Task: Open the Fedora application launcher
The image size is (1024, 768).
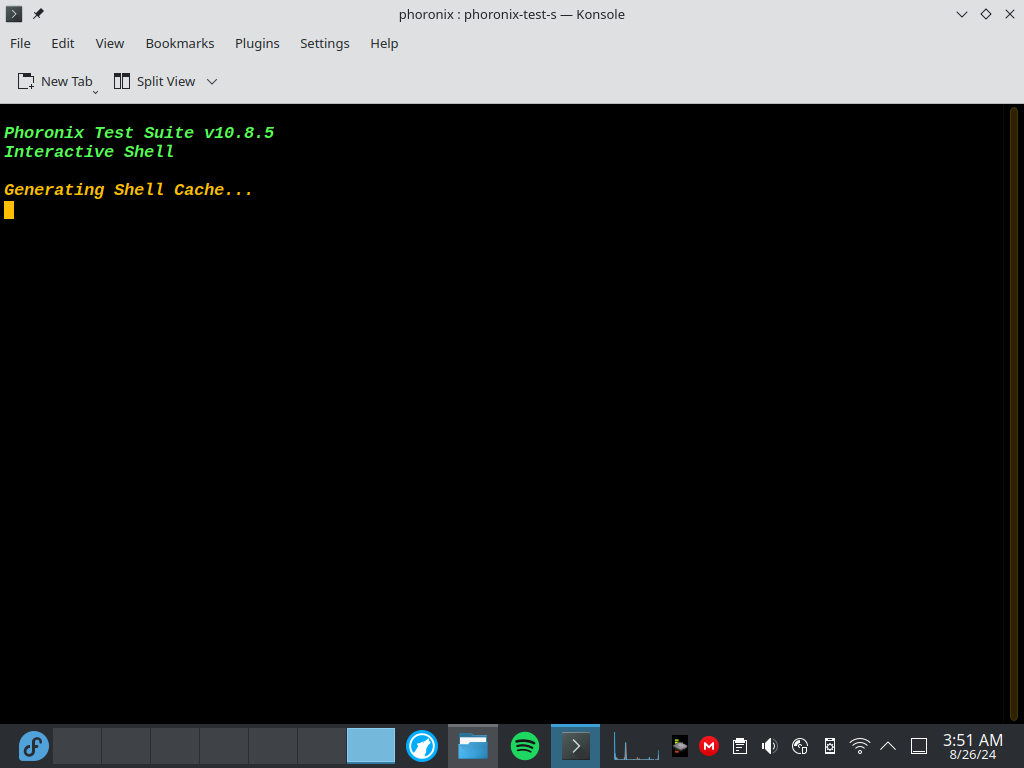Action: 33,746
